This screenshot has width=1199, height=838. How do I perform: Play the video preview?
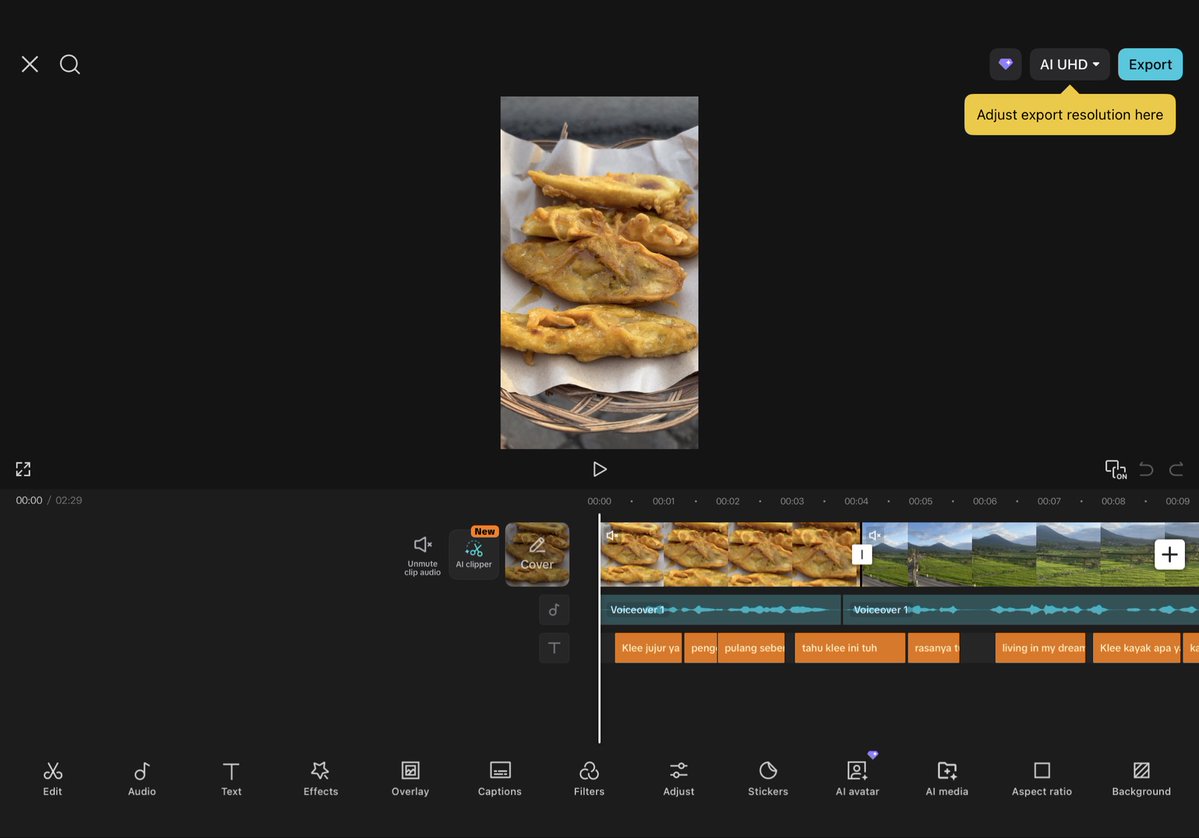[600, 469]
